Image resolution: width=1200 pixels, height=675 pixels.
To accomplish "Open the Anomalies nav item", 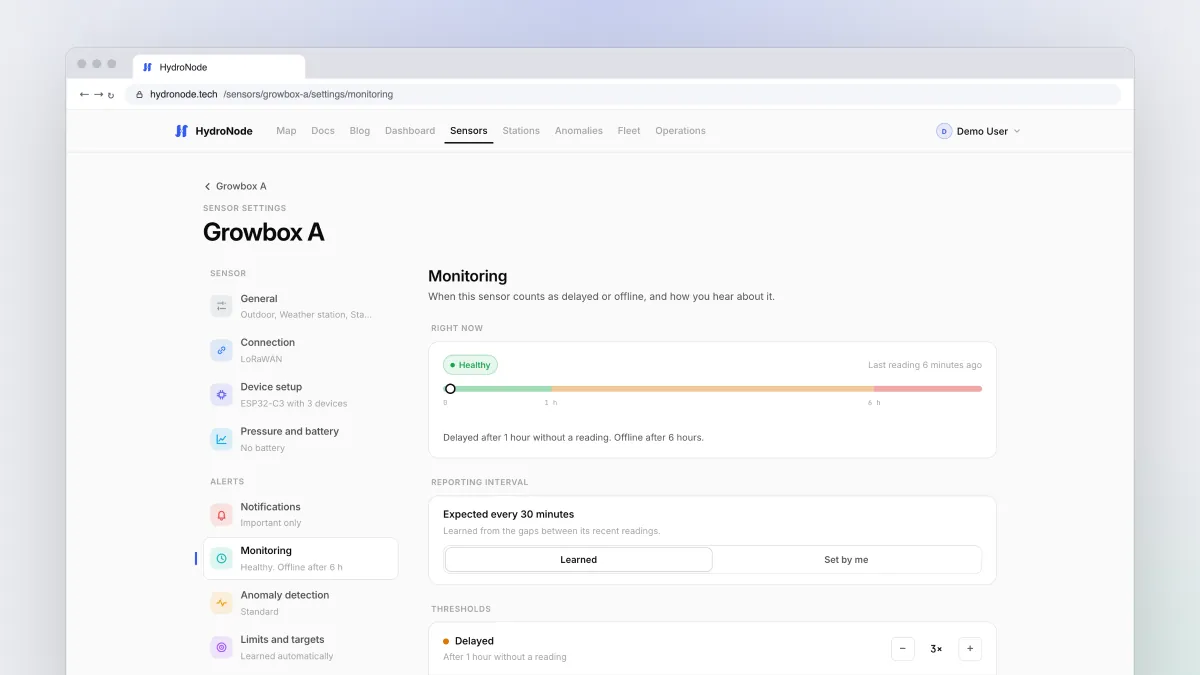I will (579, 131).
